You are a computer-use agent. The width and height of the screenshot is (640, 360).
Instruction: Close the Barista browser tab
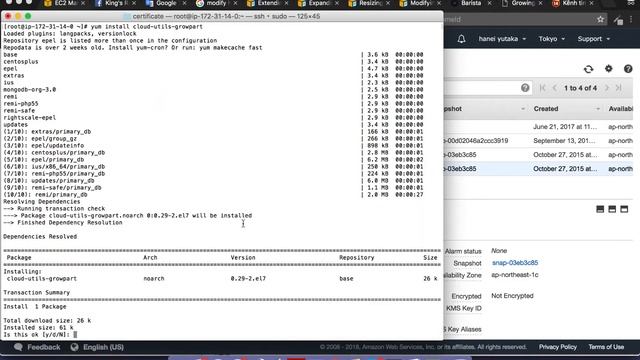click(489, 3)
